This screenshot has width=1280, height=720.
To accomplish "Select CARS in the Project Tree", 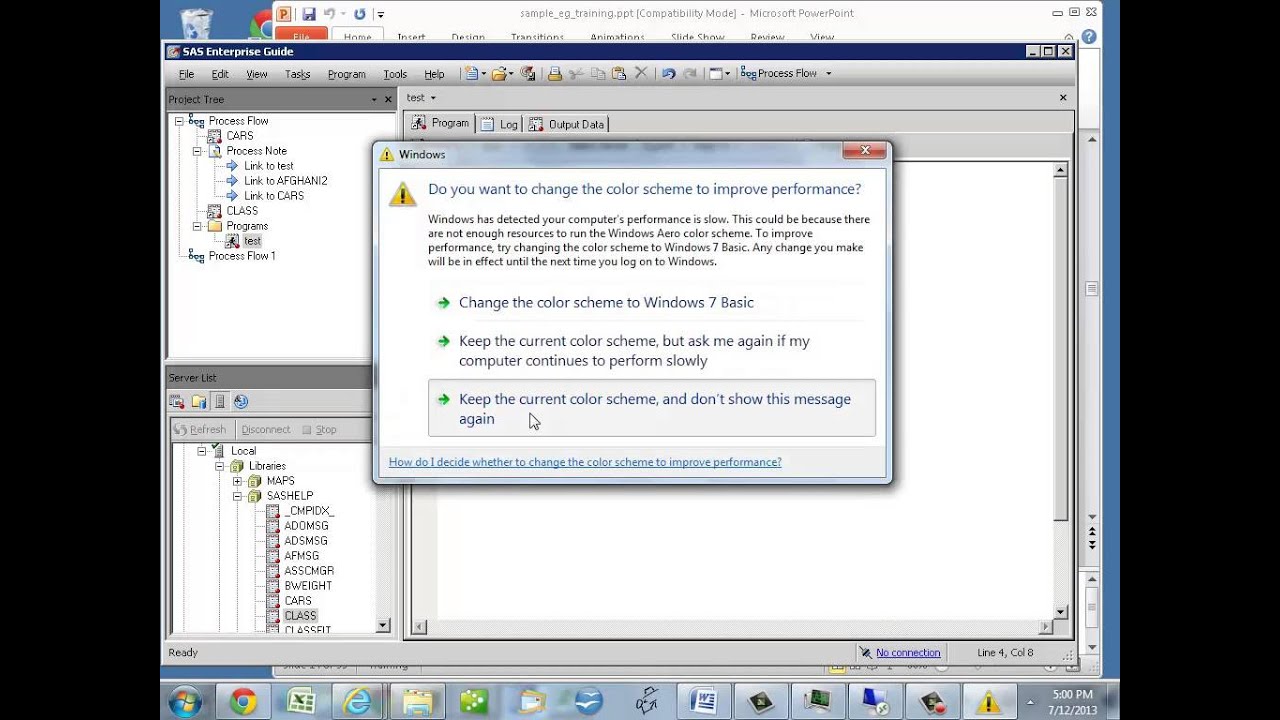I will 240,136.
